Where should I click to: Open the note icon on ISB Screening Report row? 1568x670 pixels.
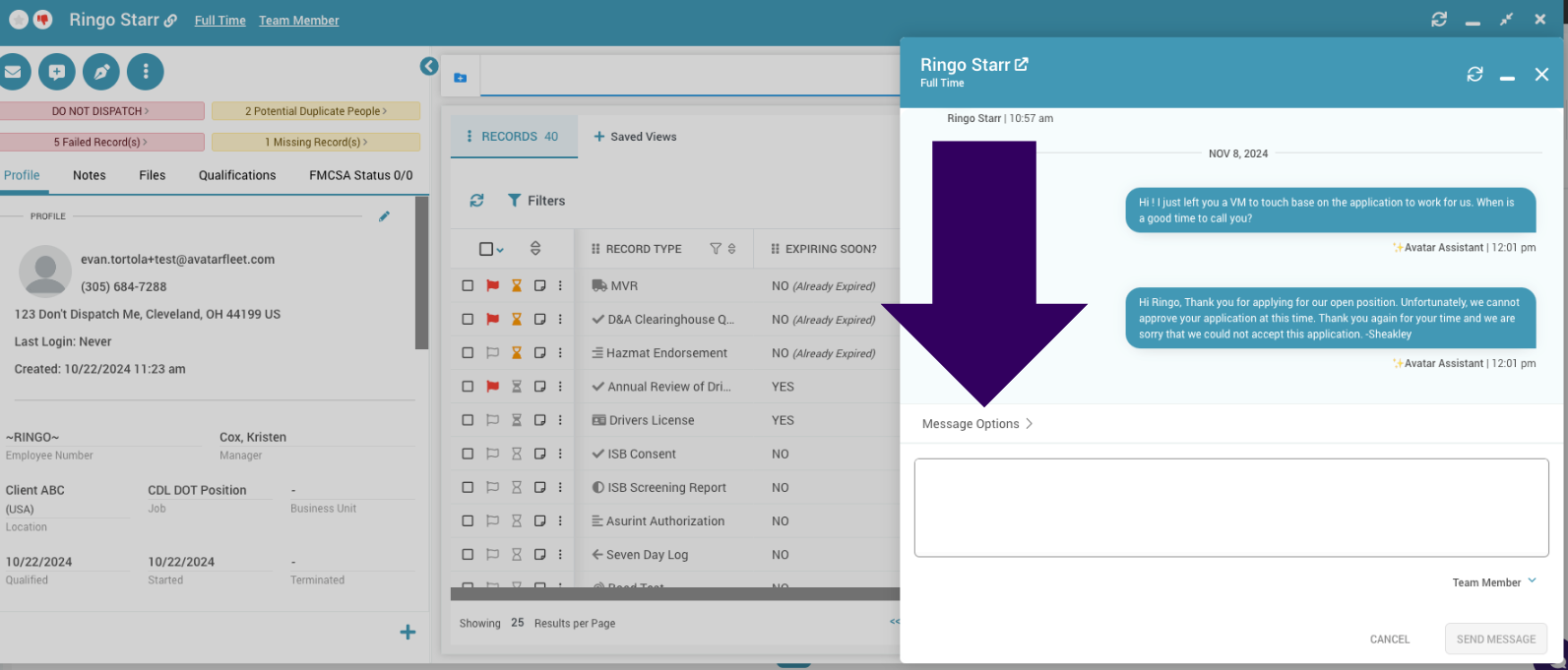(540, 487)
